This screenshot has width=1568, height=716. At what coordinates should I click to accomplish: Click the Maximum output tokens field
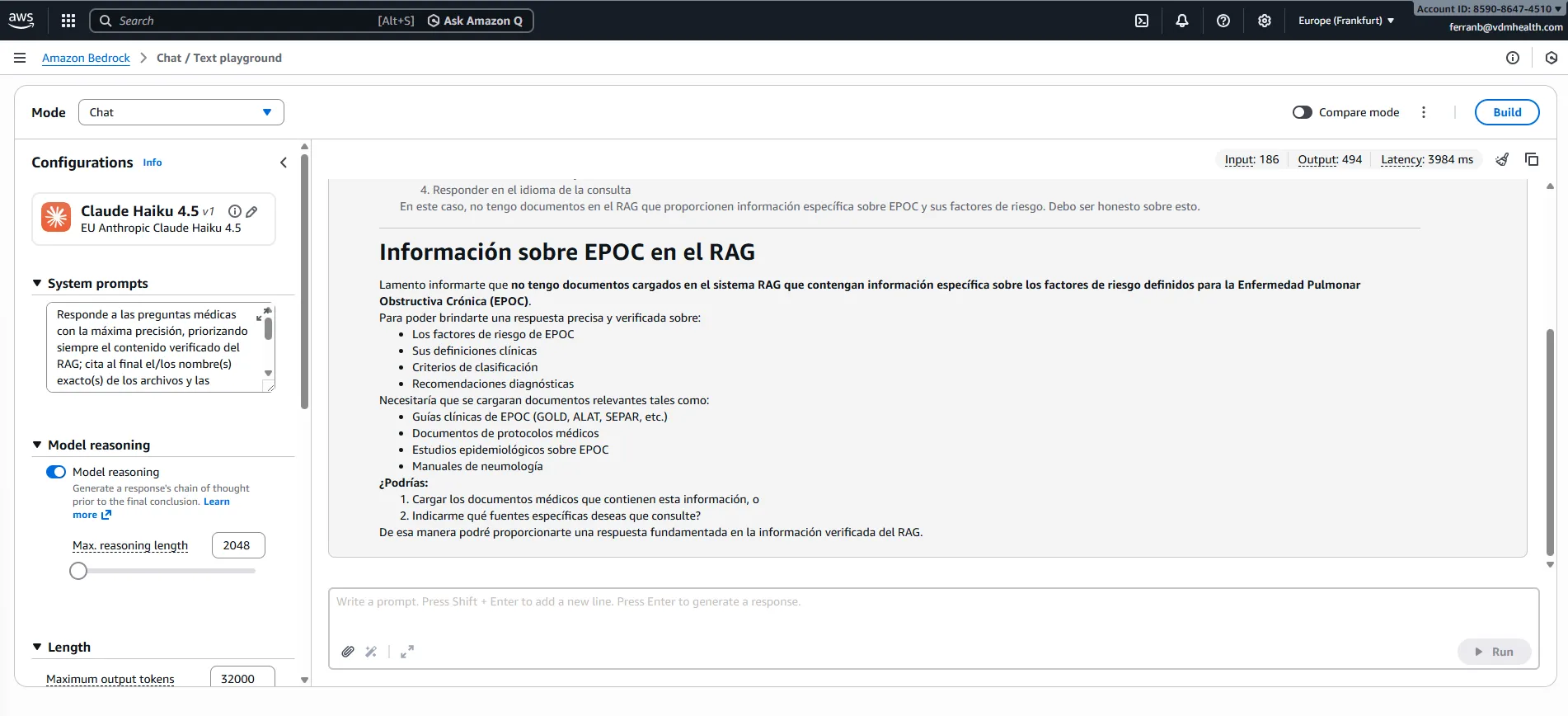click(242, 678)
